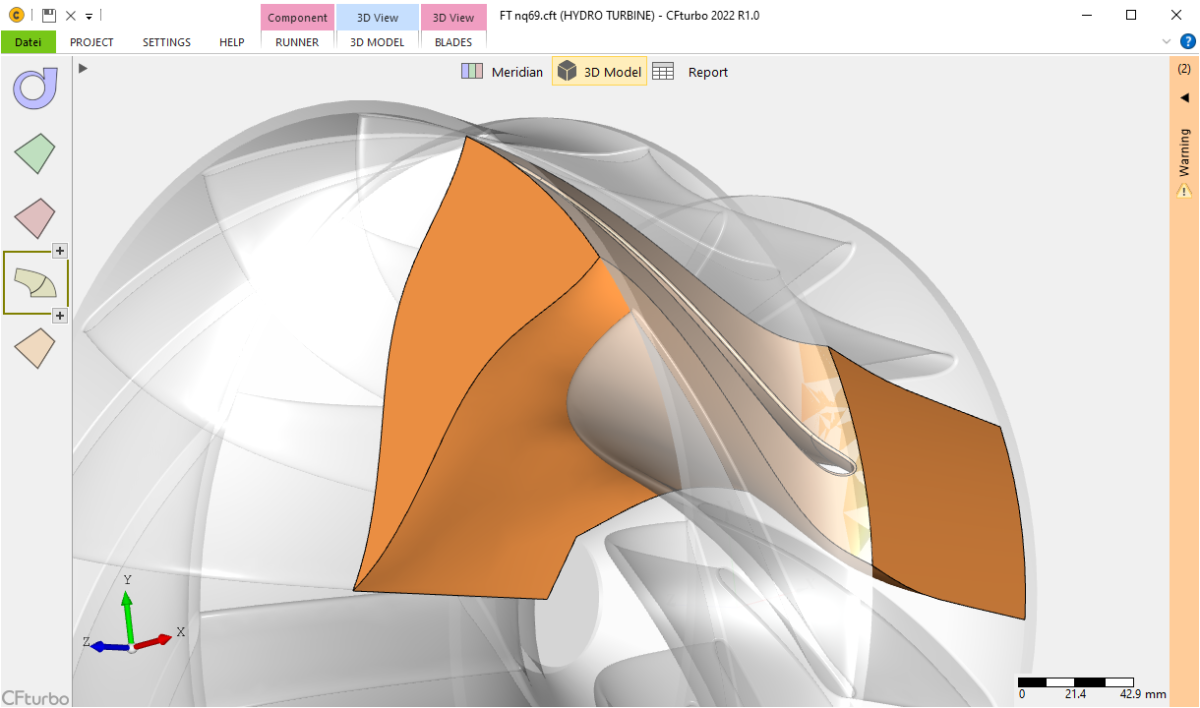
Task: Show the (2) warnings count
Action: click(x=1184, y=69)
